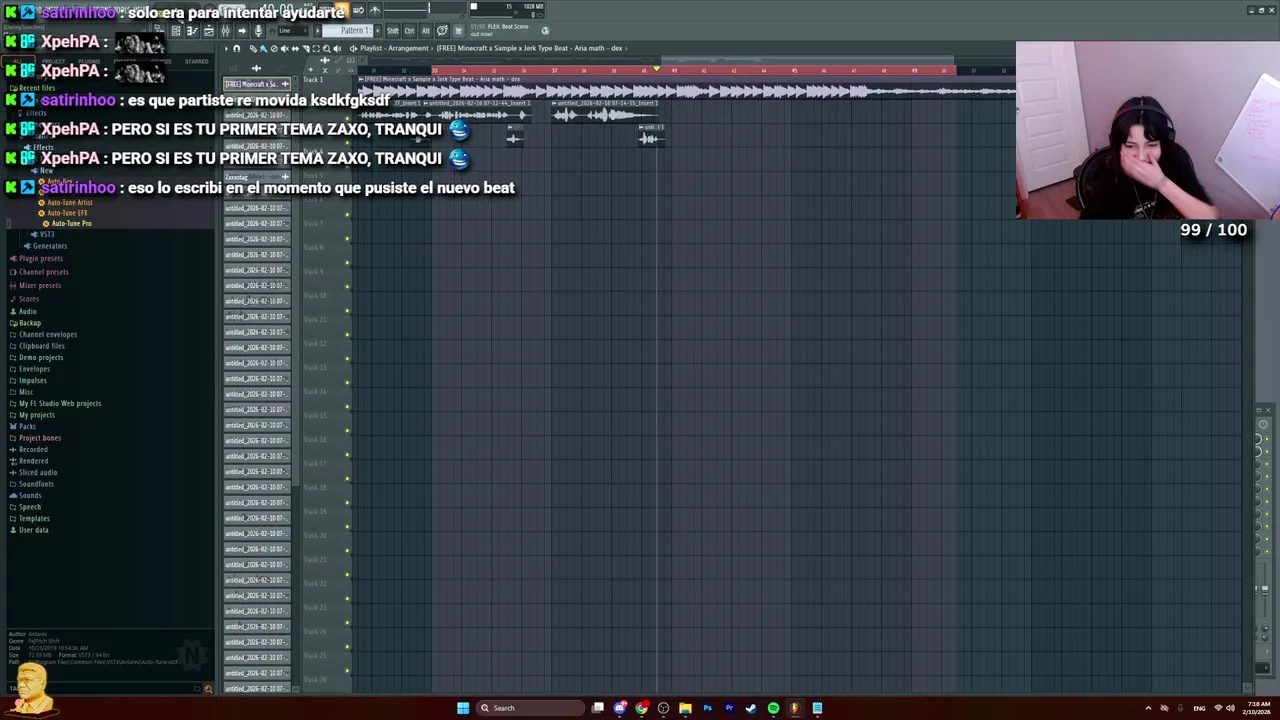Expand the Packs folder in browser

tap(27, 426)
